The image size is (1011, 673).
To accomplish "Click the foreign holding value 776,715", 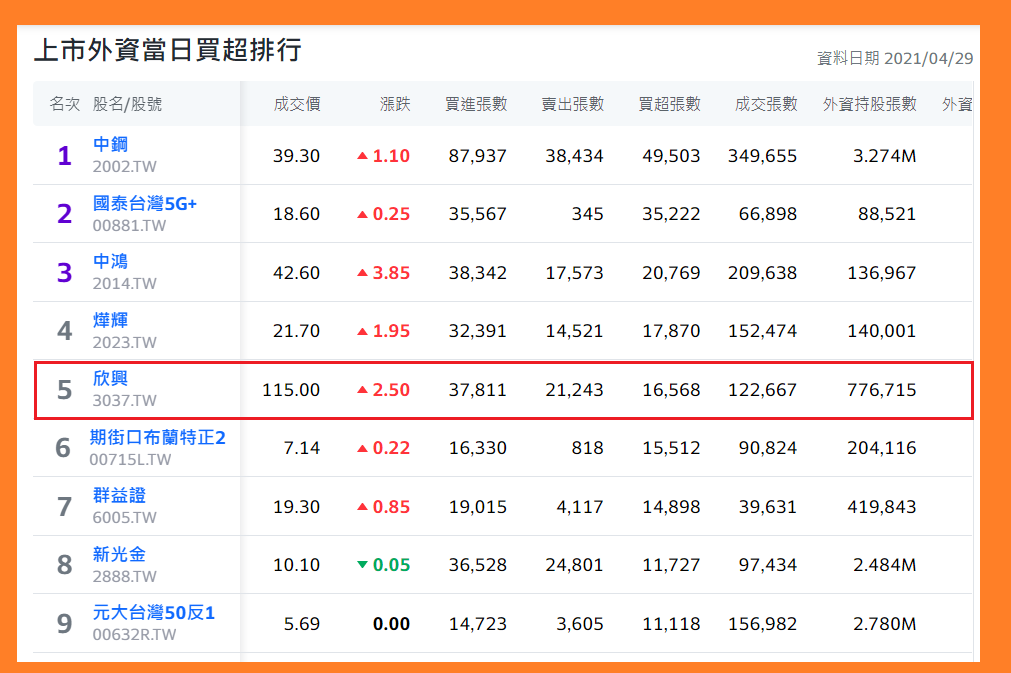I will click(881, 390).
